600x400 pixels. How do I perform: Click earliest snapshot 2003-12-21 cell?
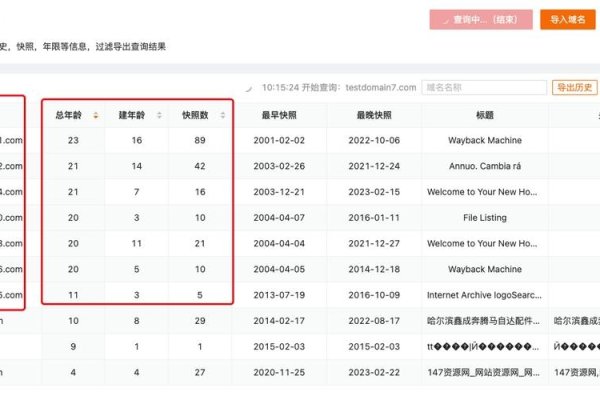pos(279,192)
